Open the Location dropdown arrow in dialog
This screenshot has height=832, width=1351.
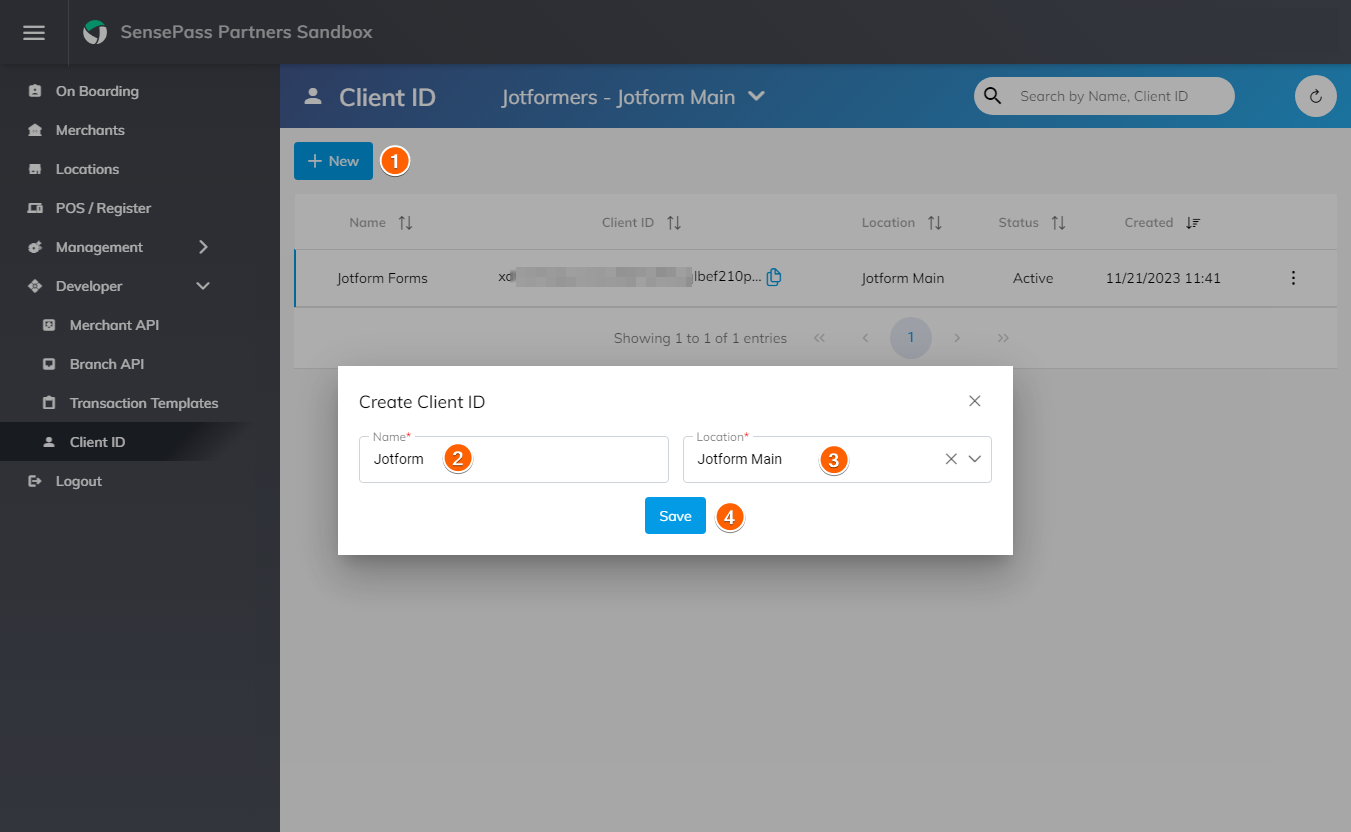[975, 459]
